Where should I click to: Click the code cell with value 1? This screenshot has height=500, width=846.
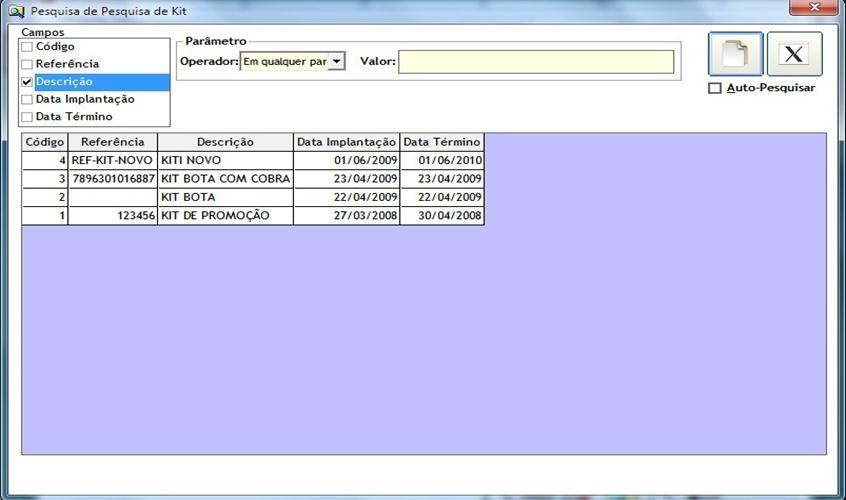pos(45,215)
